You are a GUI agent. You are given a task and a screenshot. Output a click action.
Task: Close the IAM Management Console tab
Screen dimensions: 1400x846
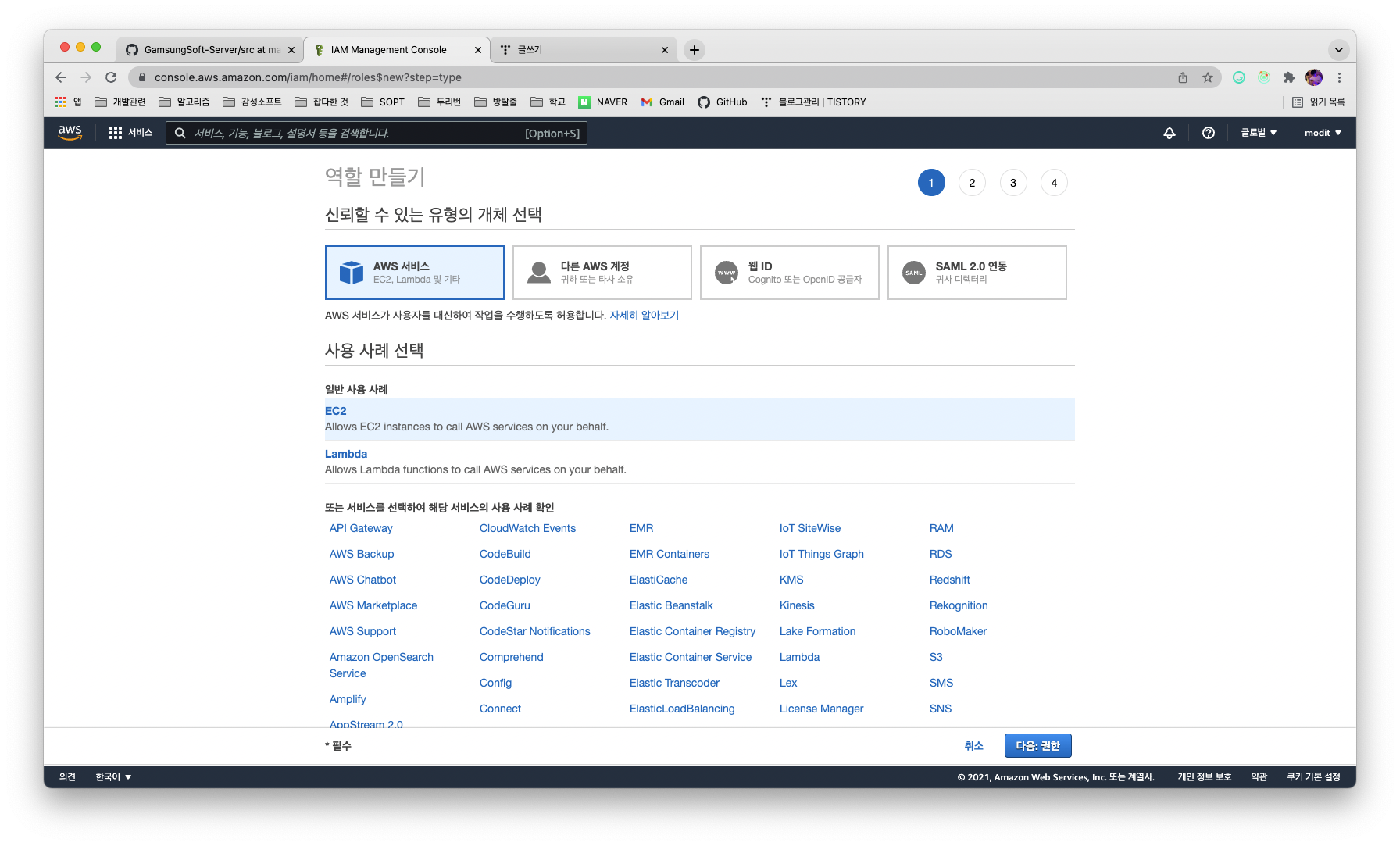pyautogui.click(x=478, y=50)
